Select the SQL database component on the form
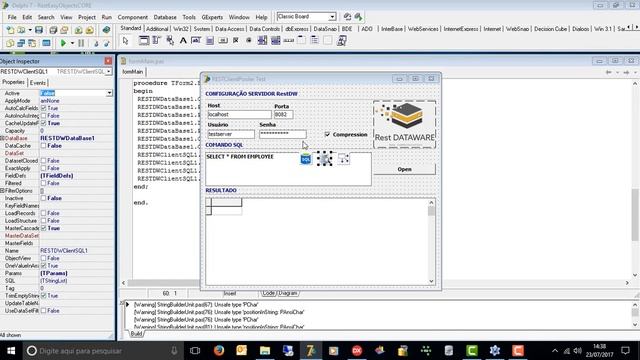 coord(305,159)
